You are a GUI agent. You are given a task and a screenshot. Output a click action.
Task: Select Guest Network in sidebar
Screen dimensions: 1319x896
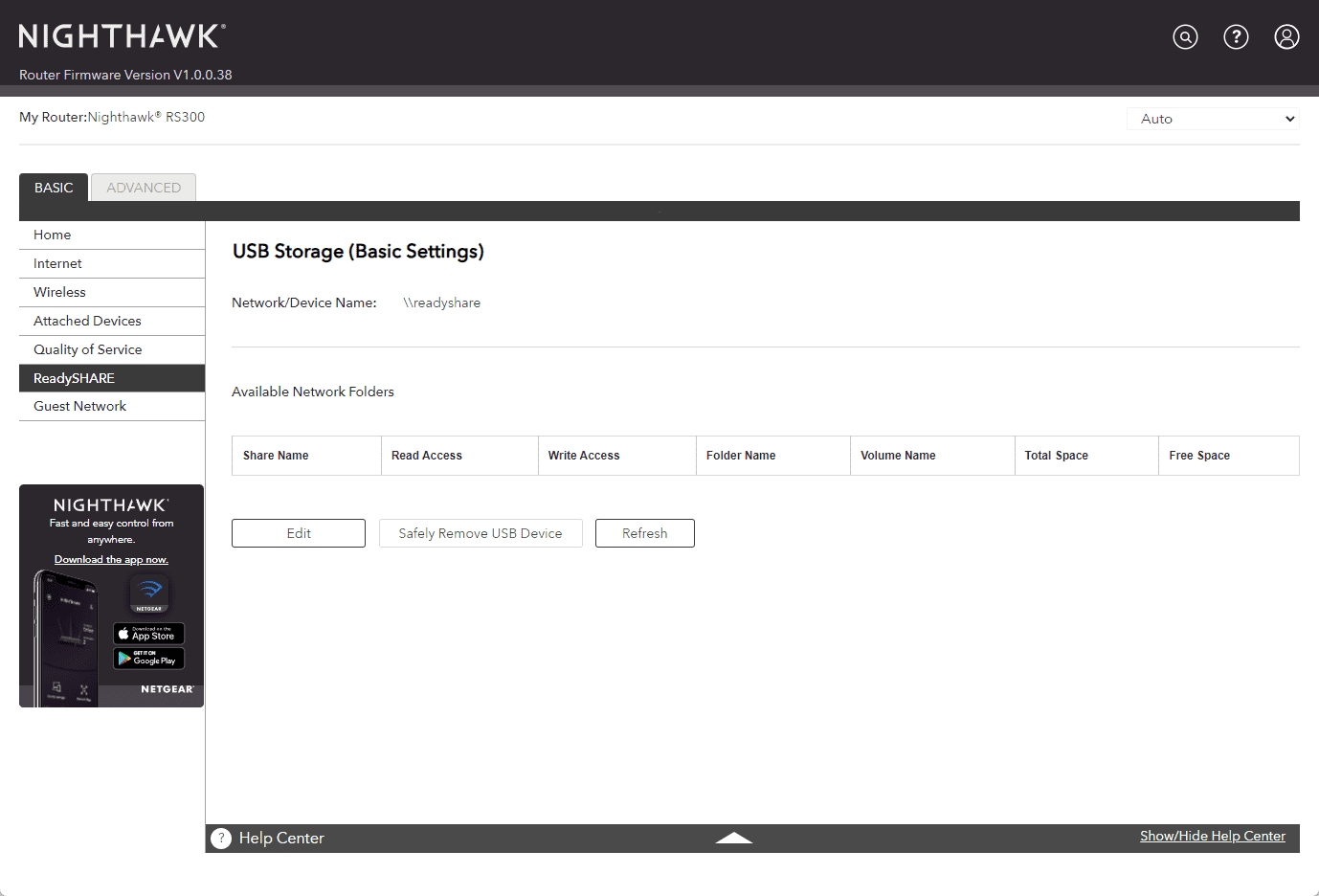tap(79, 407)
